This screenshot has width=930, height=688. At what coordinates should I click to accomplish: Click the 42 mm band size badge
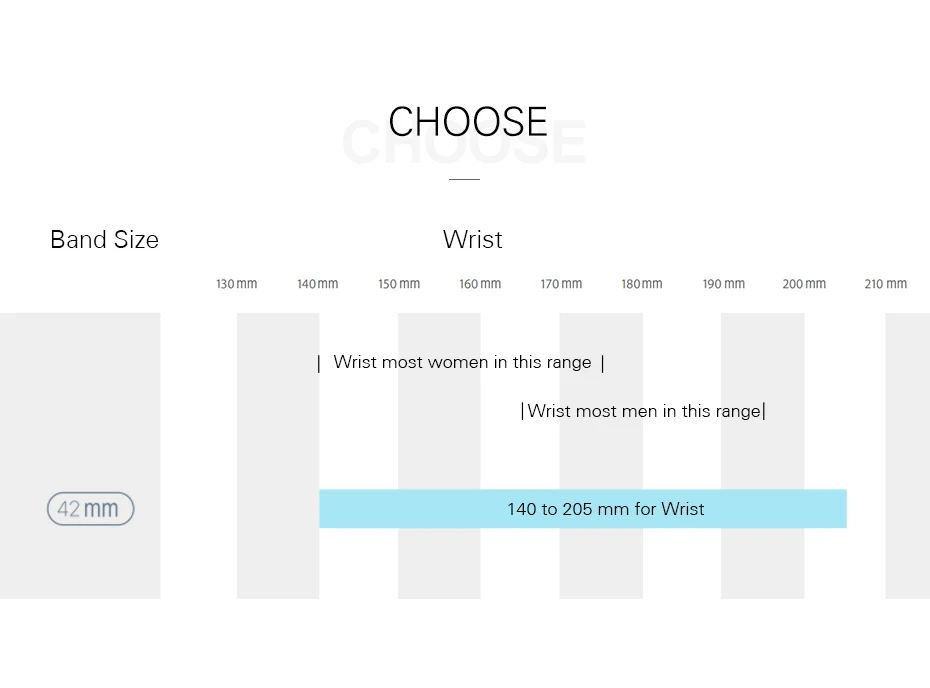tap(90, 509)
